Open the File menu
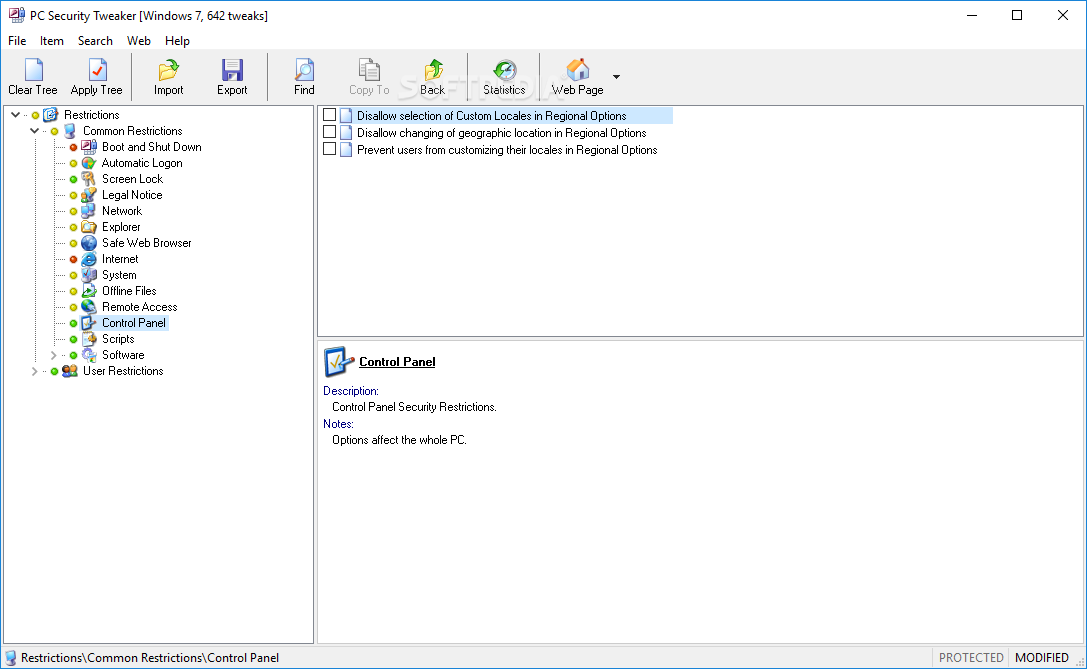This screenshot has height=669, width=1087. [17, 41]
